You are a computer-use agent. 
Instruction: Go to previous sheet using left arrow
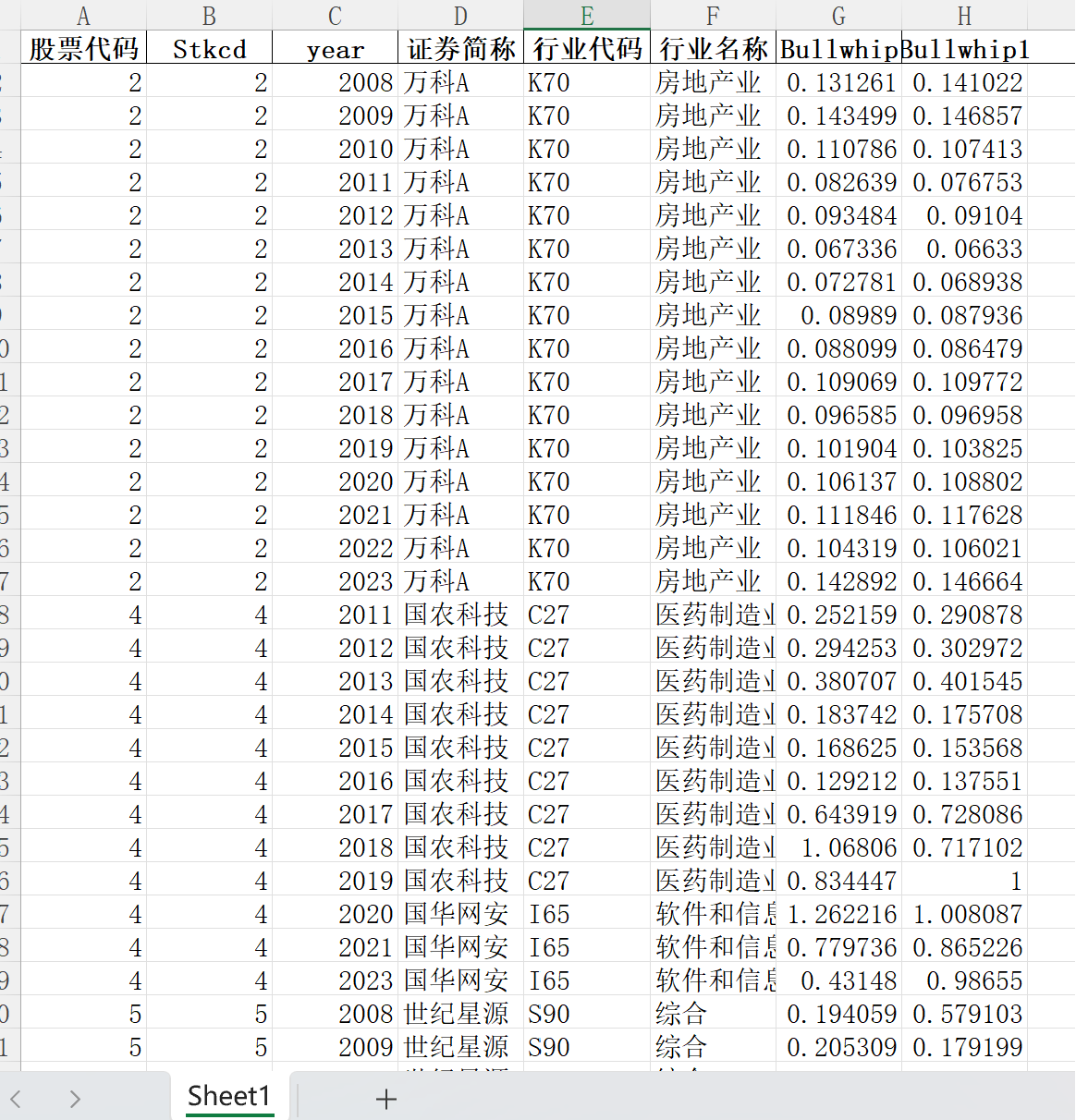tap(16, 1099)
